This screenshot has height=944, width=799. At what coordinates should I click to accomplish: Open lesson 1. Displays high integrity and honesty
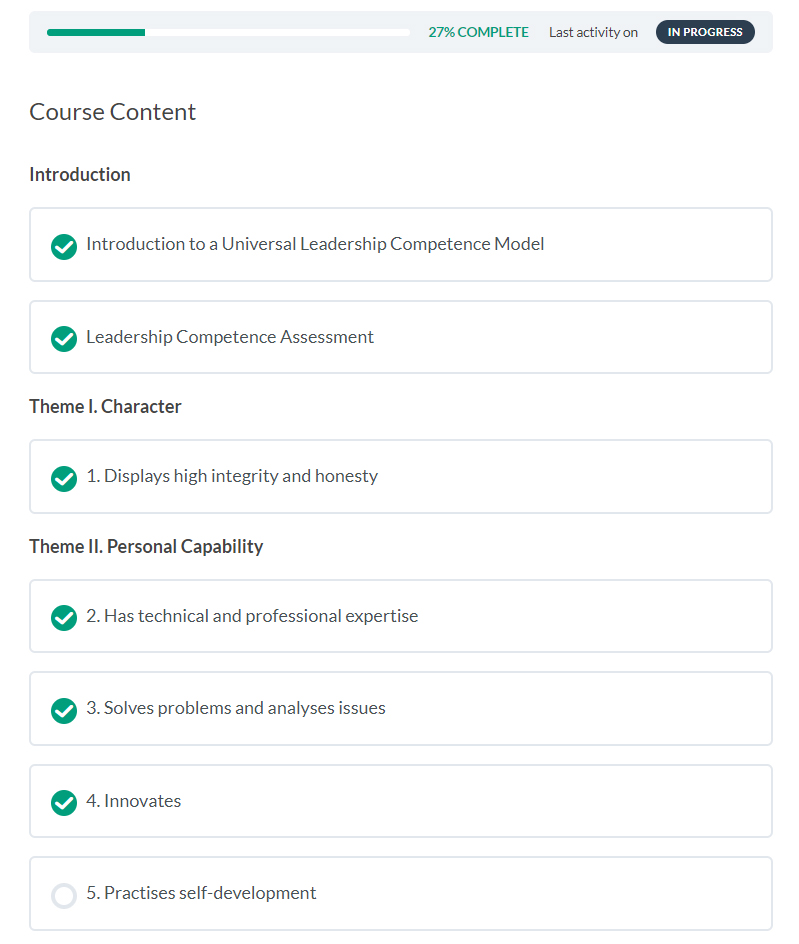click(232, 476)
